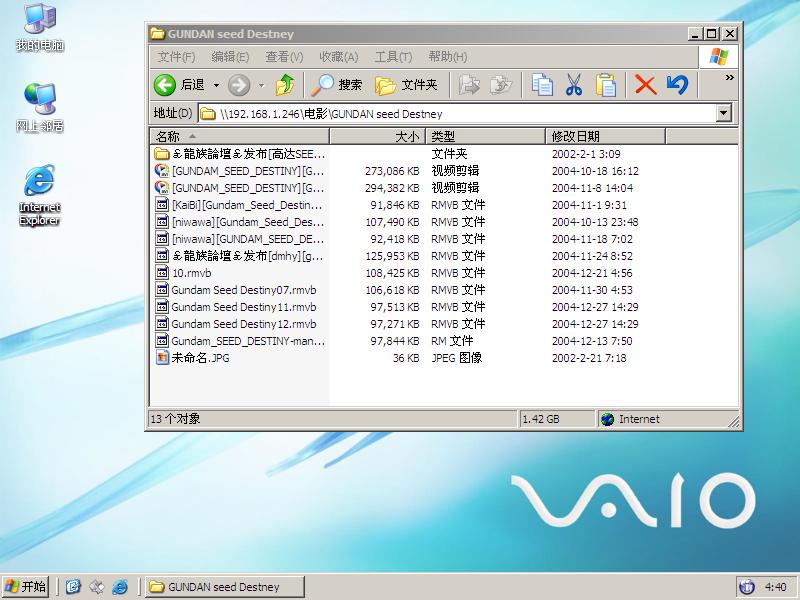Viewport: 800px width, 600px height.
Task: Select the 10.rmvb file icon
Action: pyautogui.click(x=162, y=273)
